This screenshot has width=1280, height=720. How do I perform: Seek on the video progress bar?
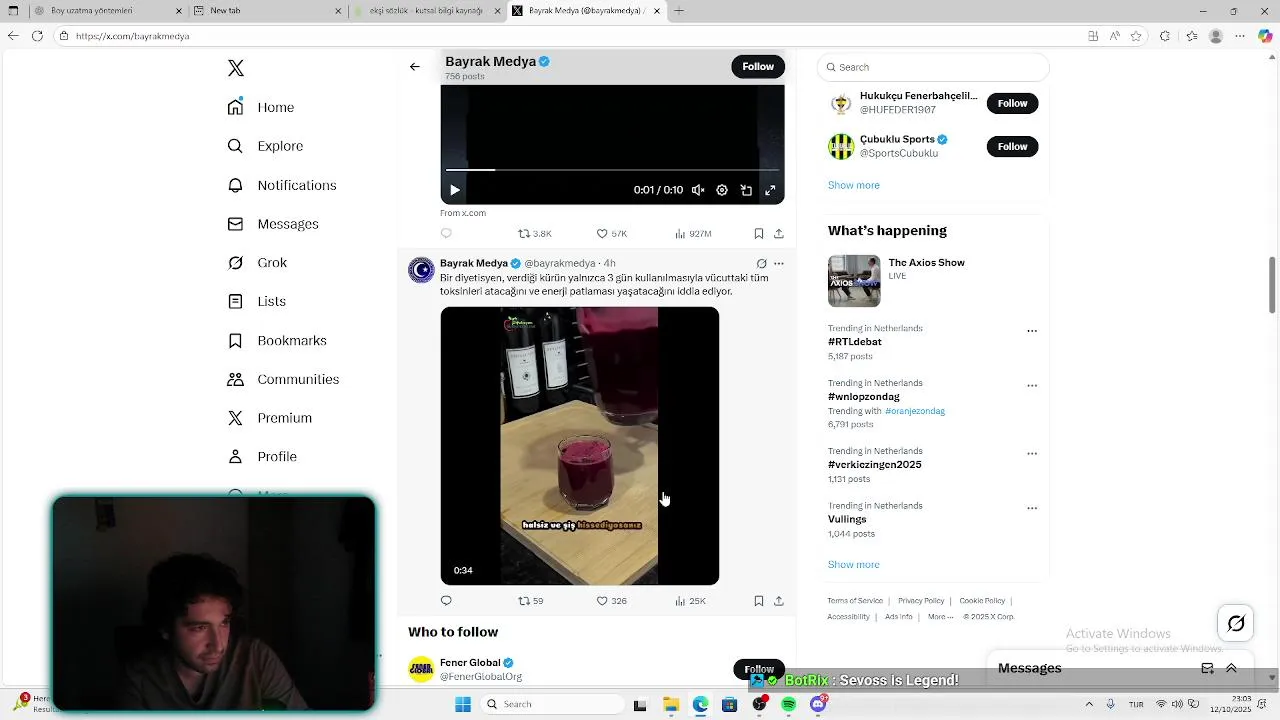pos(612,170)
